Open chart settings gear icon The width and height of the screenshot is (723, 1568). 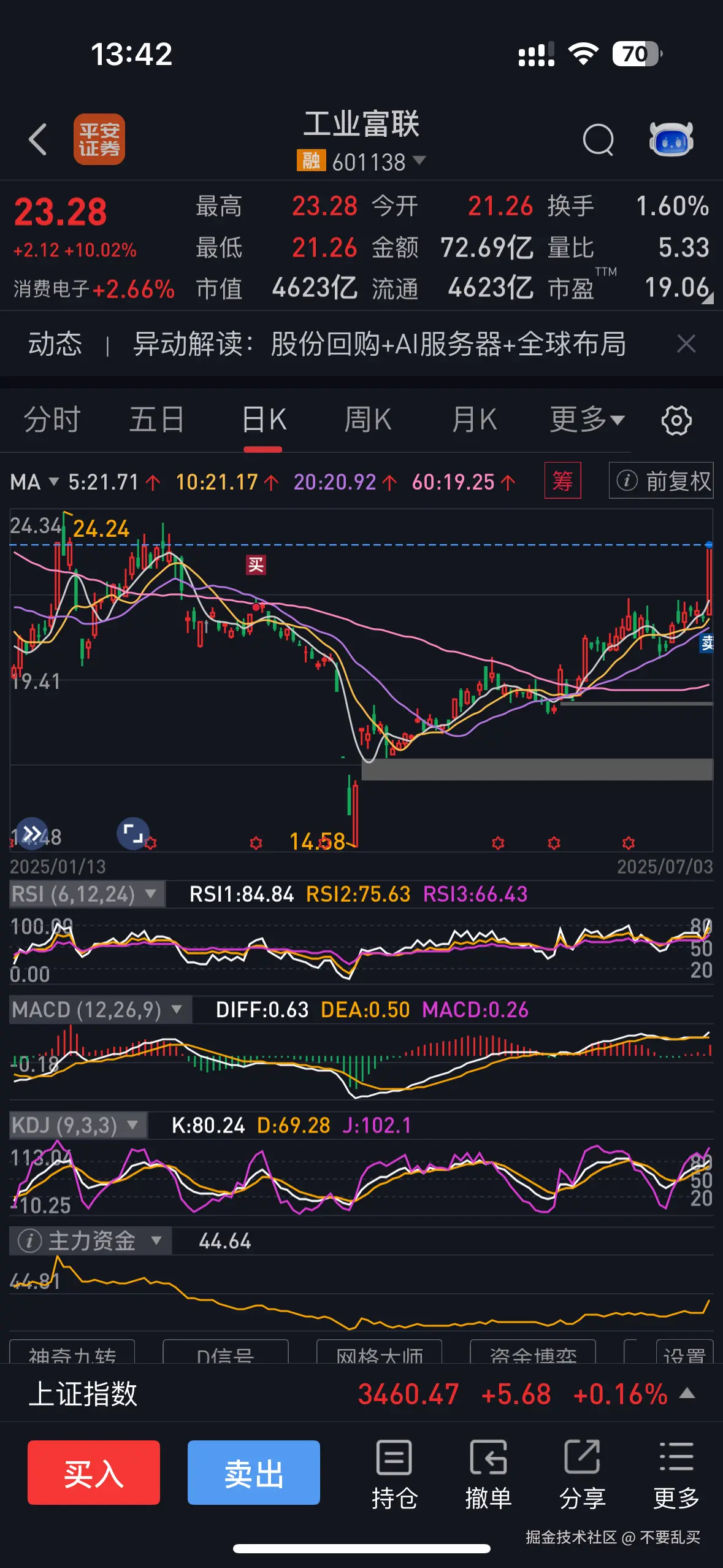click(x=676, y=421)
